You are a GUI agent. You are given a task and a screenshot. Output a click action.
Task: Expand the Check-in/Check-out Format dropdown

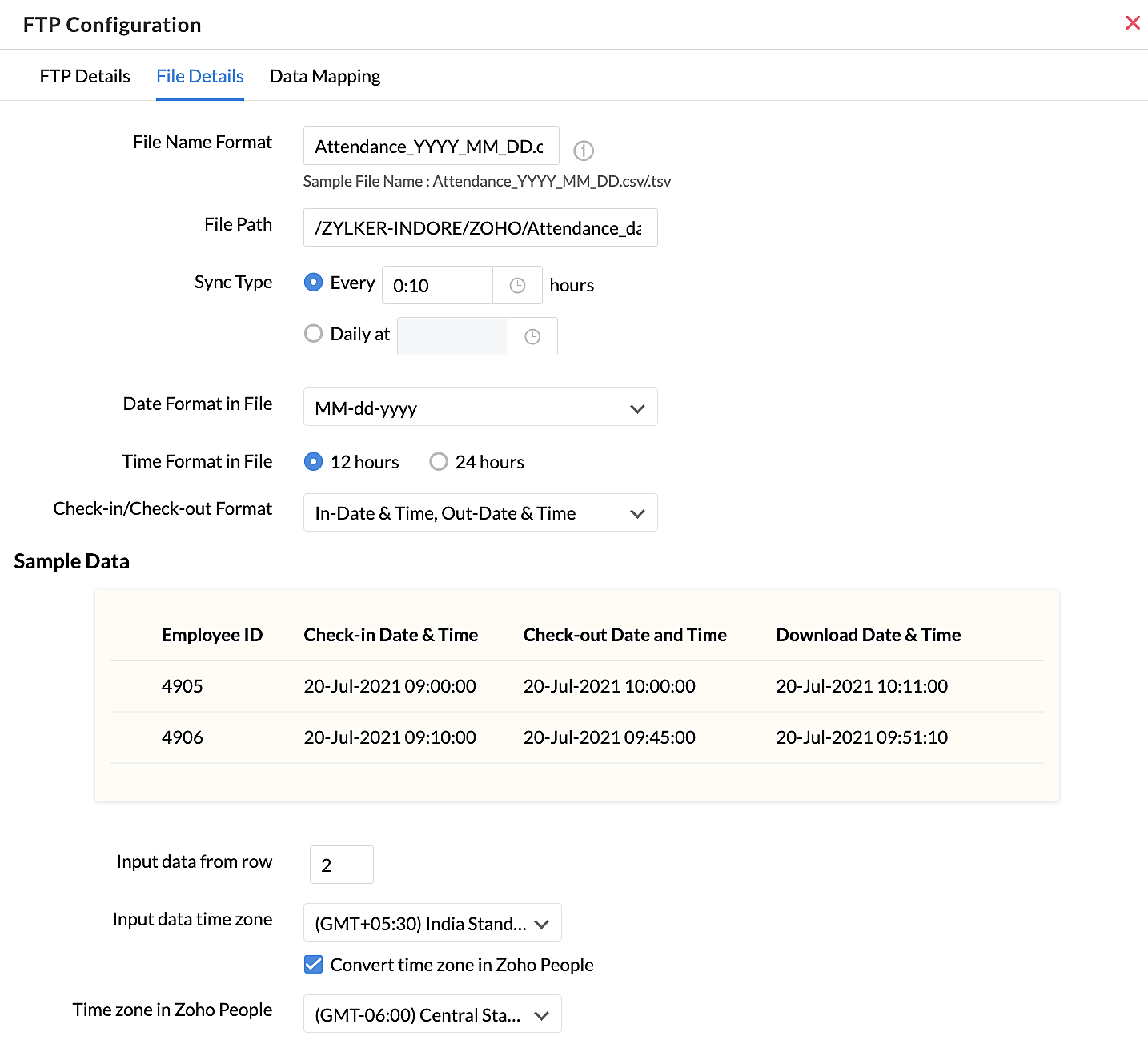[480, 513]
